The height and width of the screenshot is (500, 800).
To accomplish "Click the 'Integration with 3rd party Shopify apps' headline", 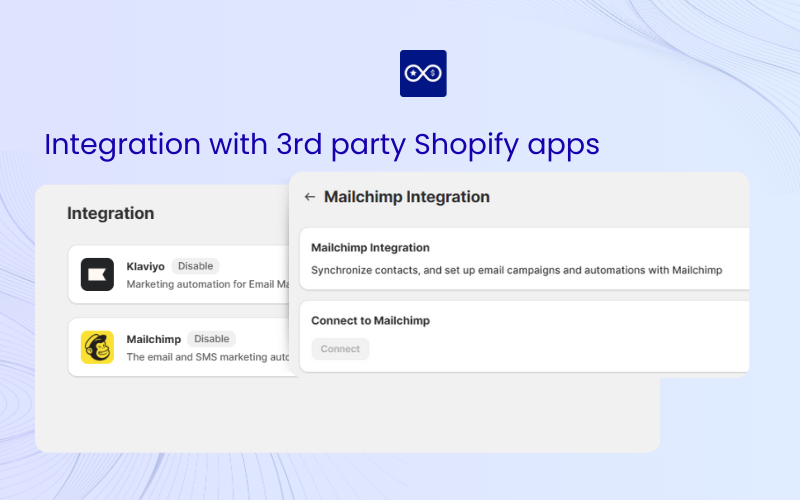I will (321, 145).
